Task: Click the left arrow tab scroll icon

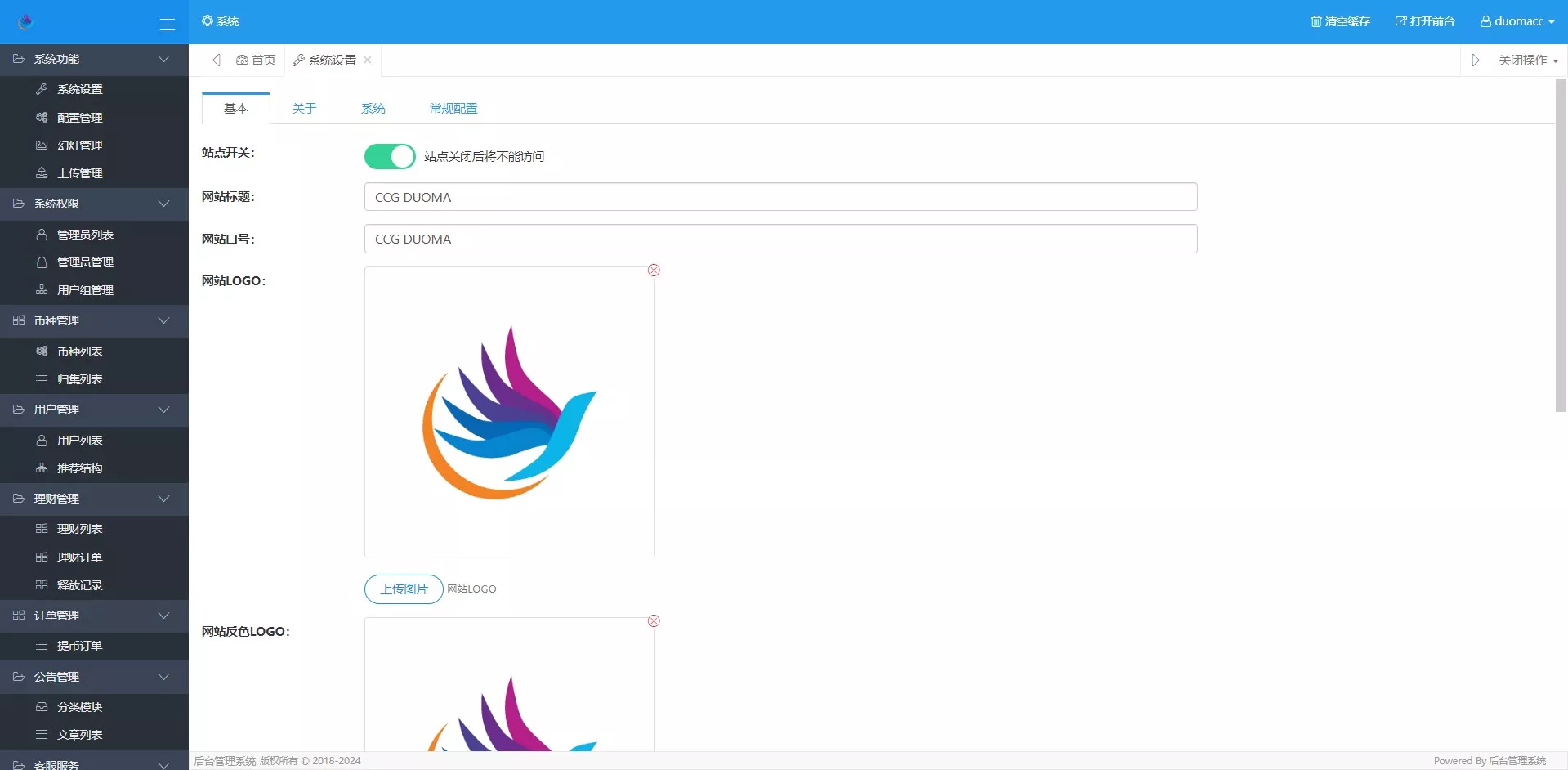Action: point(217,60)
